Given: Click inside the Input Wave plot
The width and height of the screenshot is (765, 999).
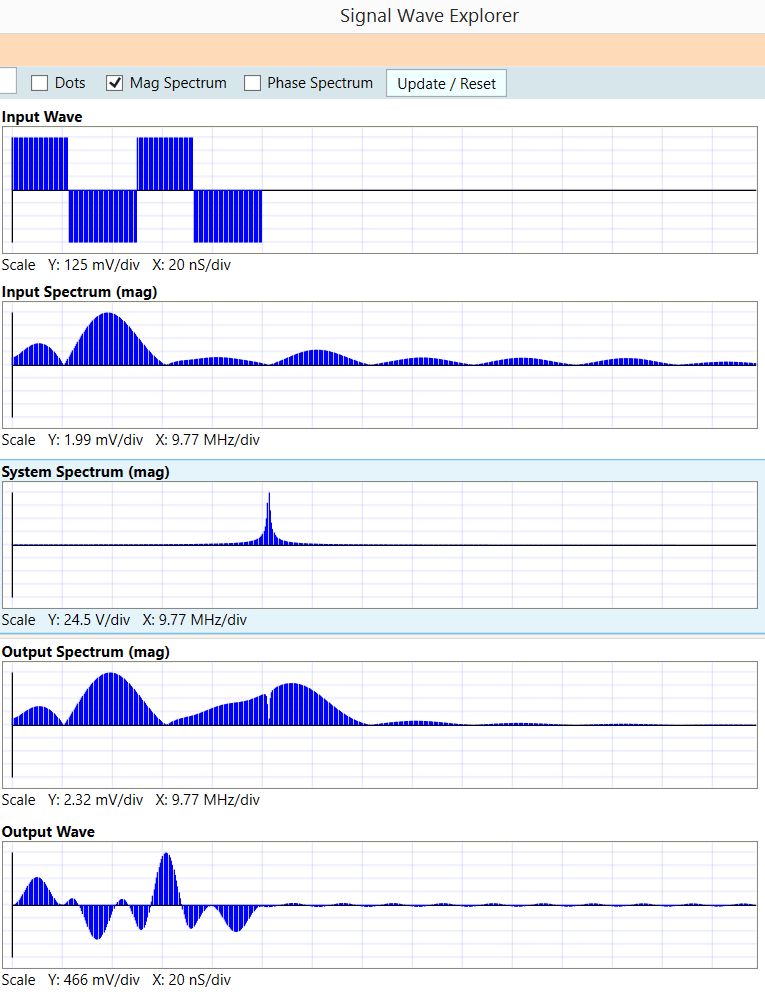Looking at the screenshot, I should (380, 190).
